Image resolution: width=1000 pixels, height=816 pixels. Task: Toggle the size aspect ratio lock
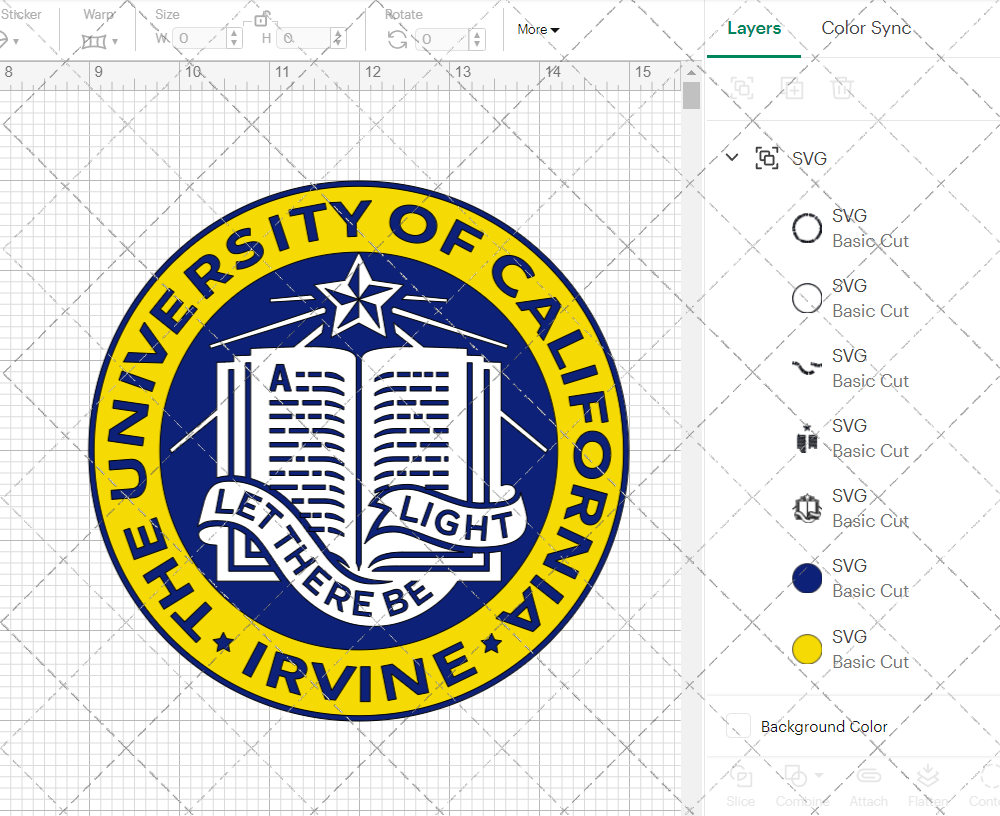[x=262, y=22]
